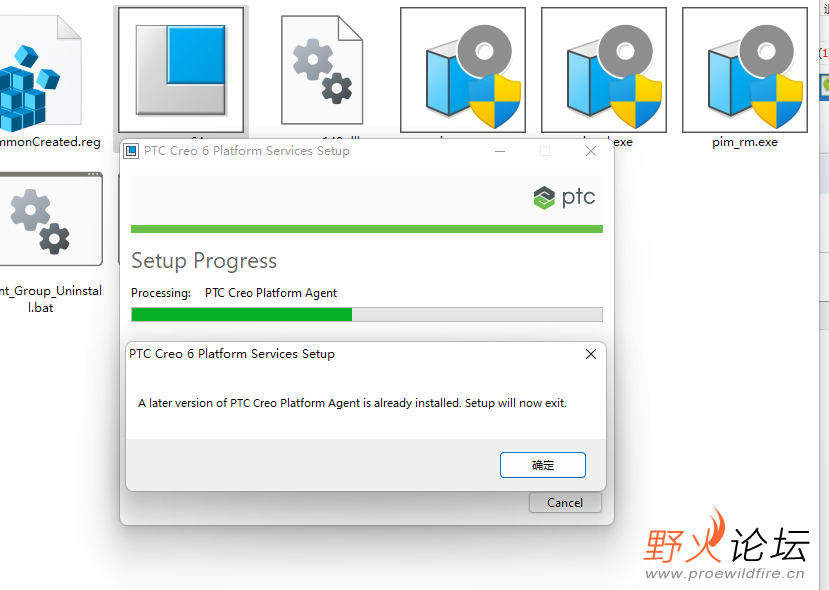The image size is (829, 590).
Task: Close the Platform Services Setup window
Action: pyautogui.click(x=590, y=151)
